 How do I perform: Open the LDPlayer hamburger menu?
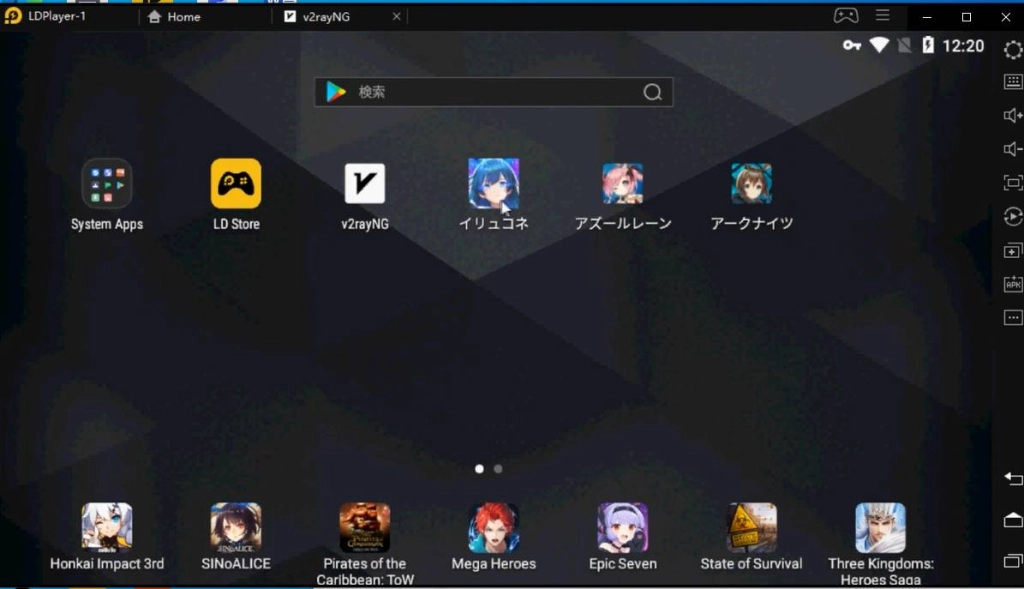[x=882, y=16]
